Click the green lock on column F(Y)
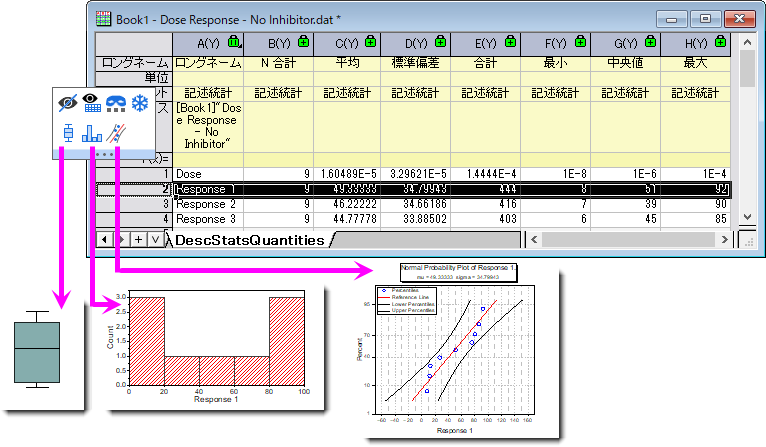Screen dimensions: 766x447 tap(580, 42)
